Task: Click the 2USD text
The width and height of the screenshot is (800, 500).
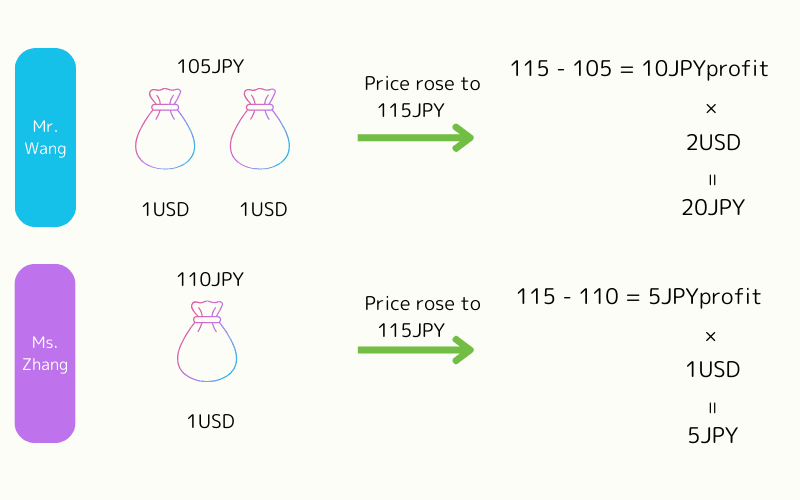Action: click(x=712, y=142)
